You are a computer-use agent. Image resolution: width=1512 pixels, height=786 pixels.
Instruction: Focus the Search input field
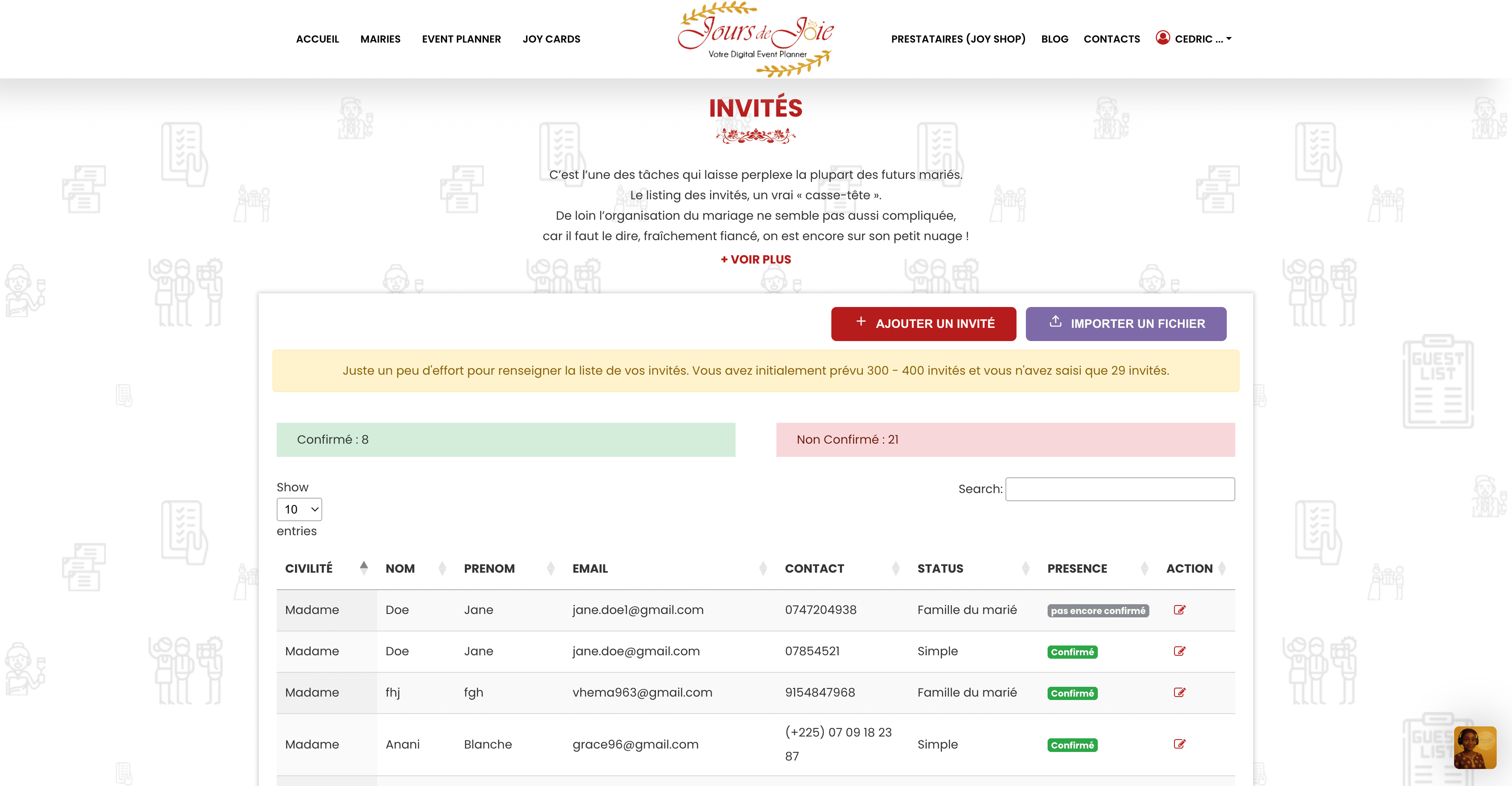click(1120, 488)
